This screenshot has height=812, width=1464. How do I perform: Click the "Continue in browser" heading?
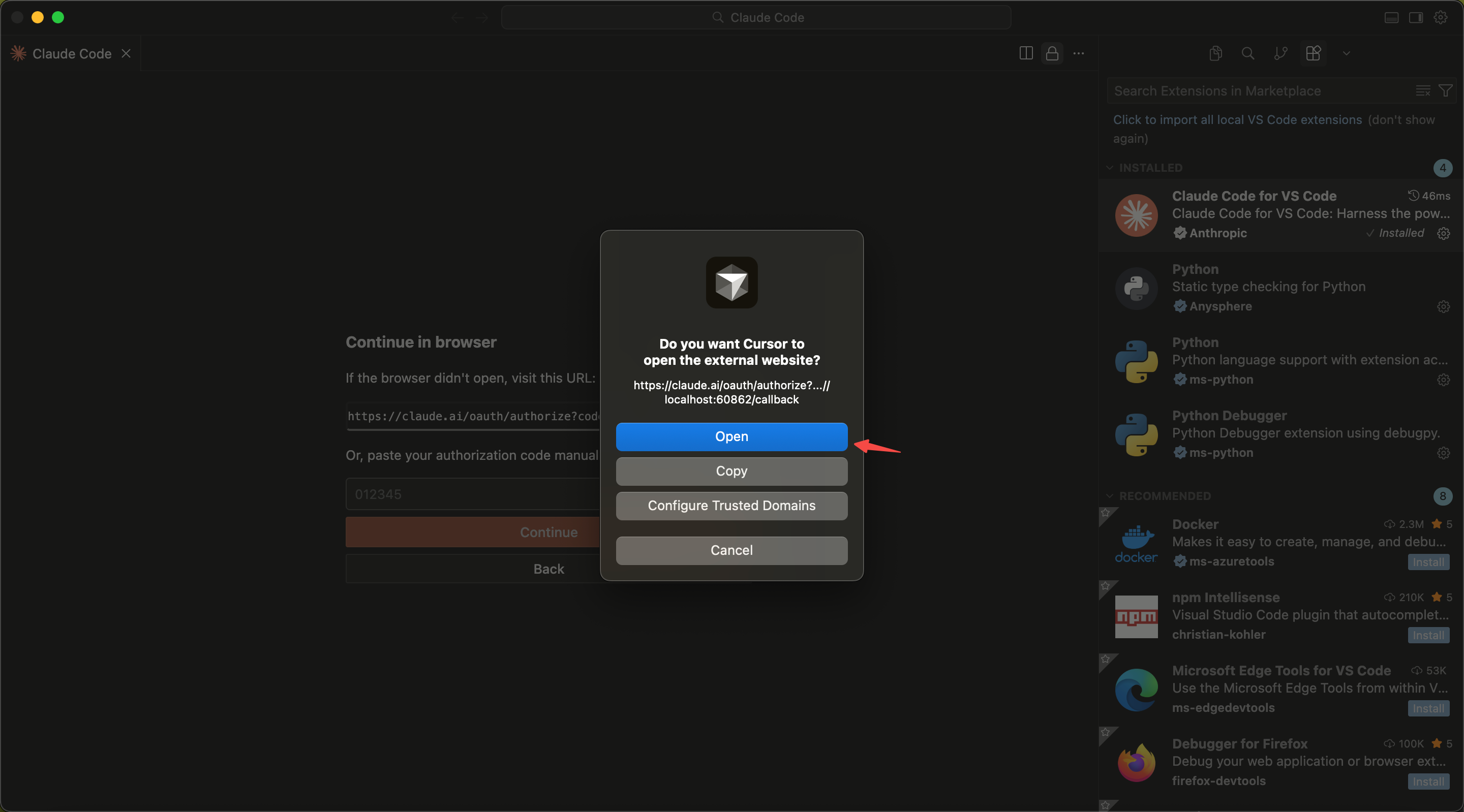(421, 342)
